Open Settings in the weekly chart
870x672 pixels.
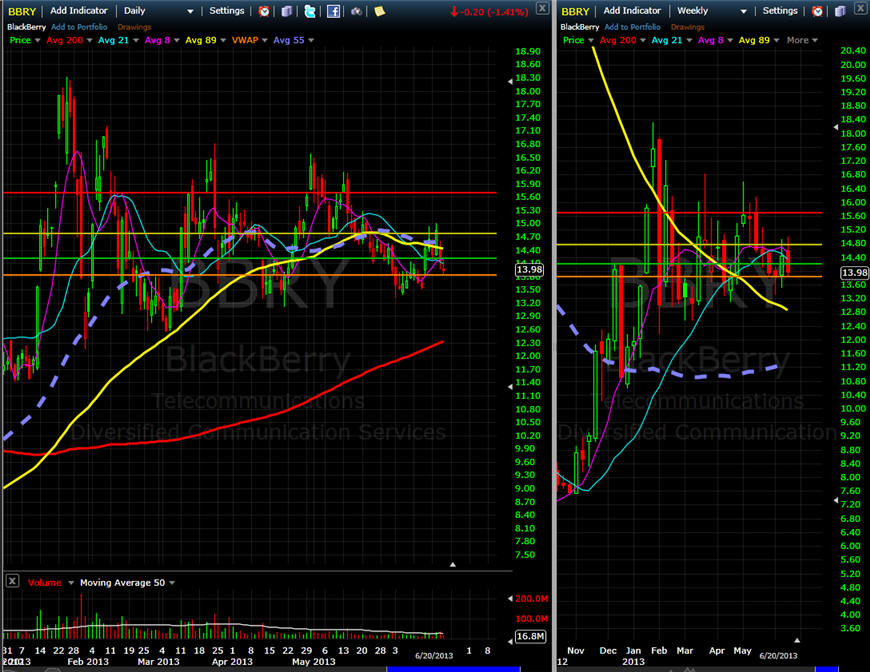pos(780,11)
